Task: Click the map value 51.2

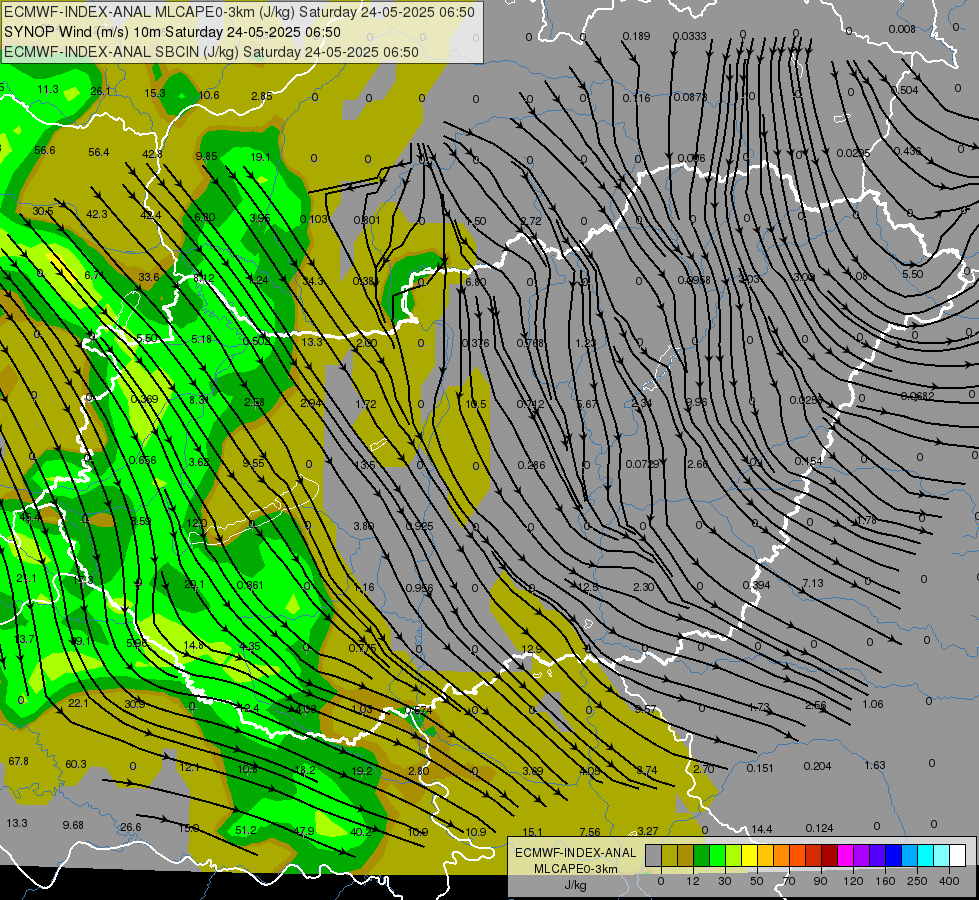Action: coord(246,830)
